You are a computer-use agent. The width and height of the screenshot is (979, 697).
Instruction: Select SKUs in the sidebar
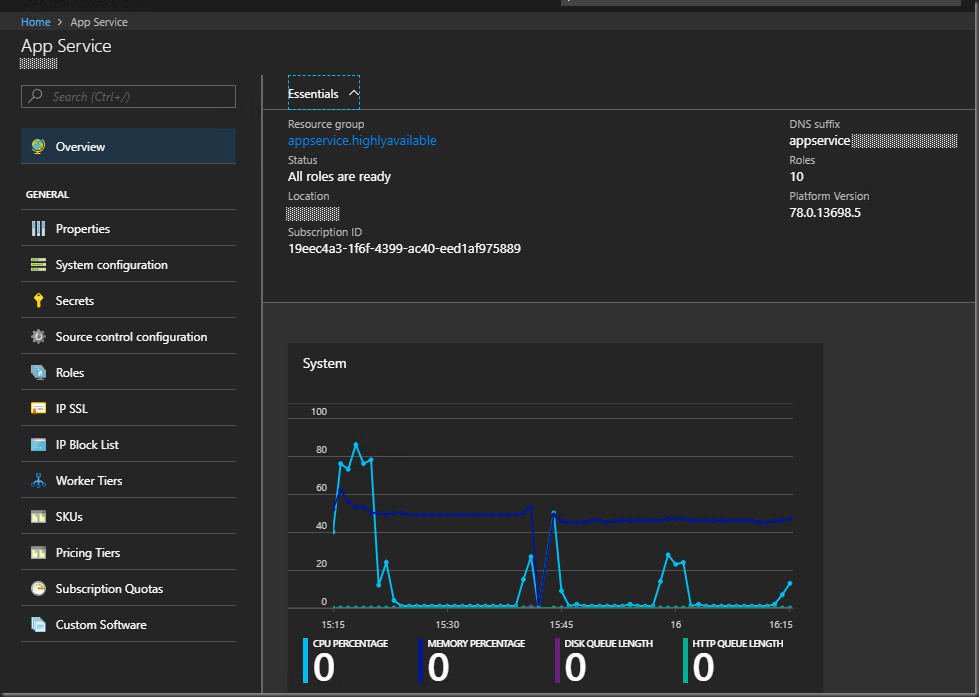(69, 517)
